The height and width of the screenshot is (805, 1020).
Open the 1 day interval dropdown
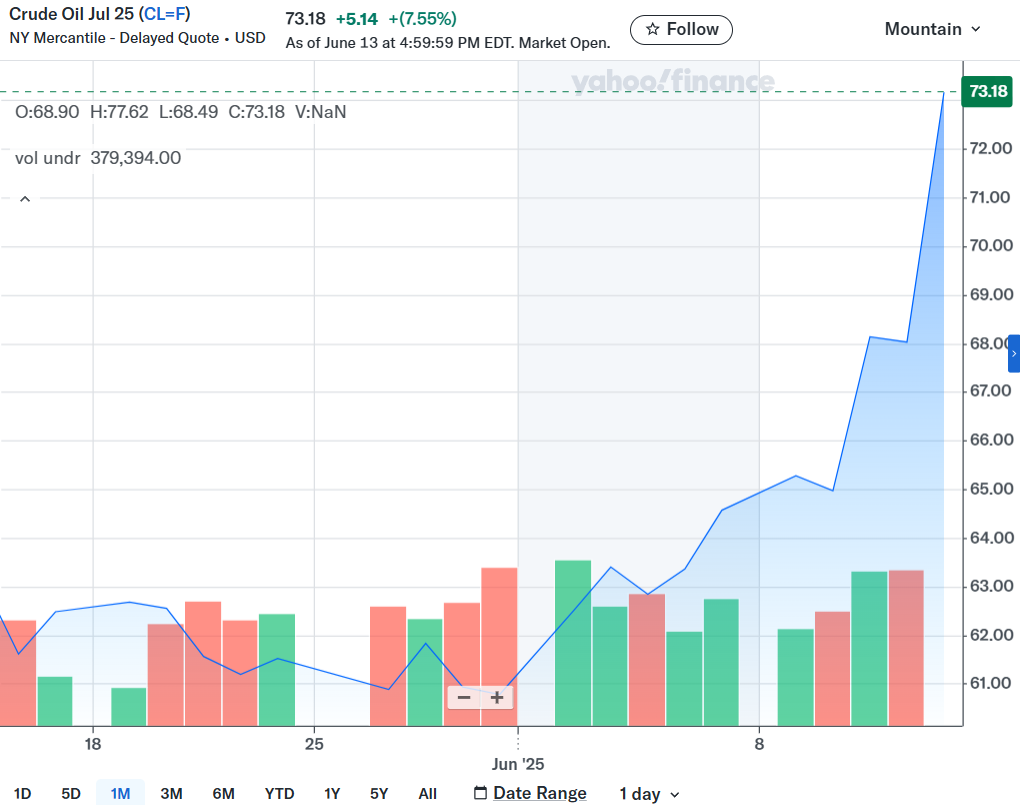click(x=649, y=794)
